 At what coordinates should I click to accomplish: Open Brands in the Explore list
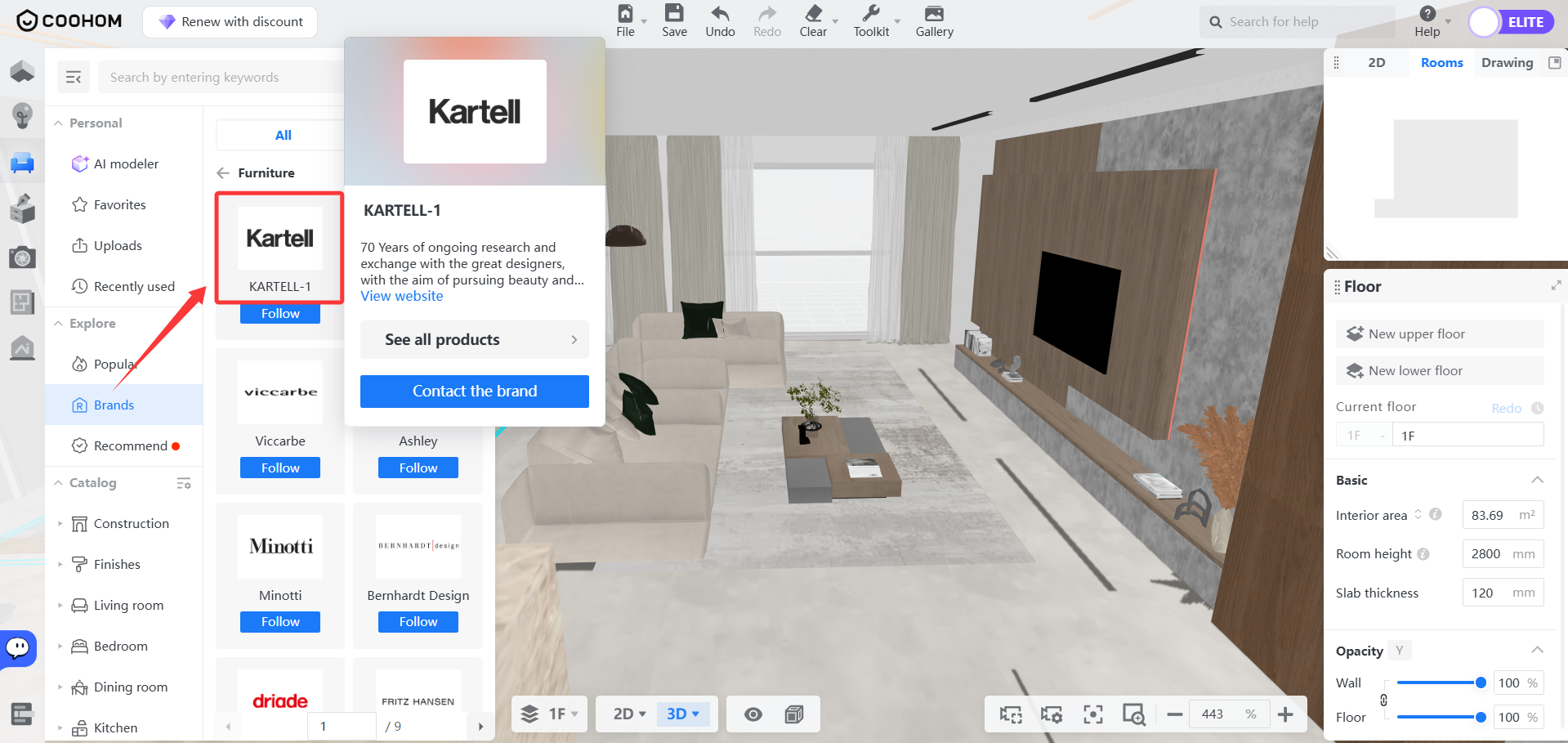pyautogui.click(x=124, y=405)
